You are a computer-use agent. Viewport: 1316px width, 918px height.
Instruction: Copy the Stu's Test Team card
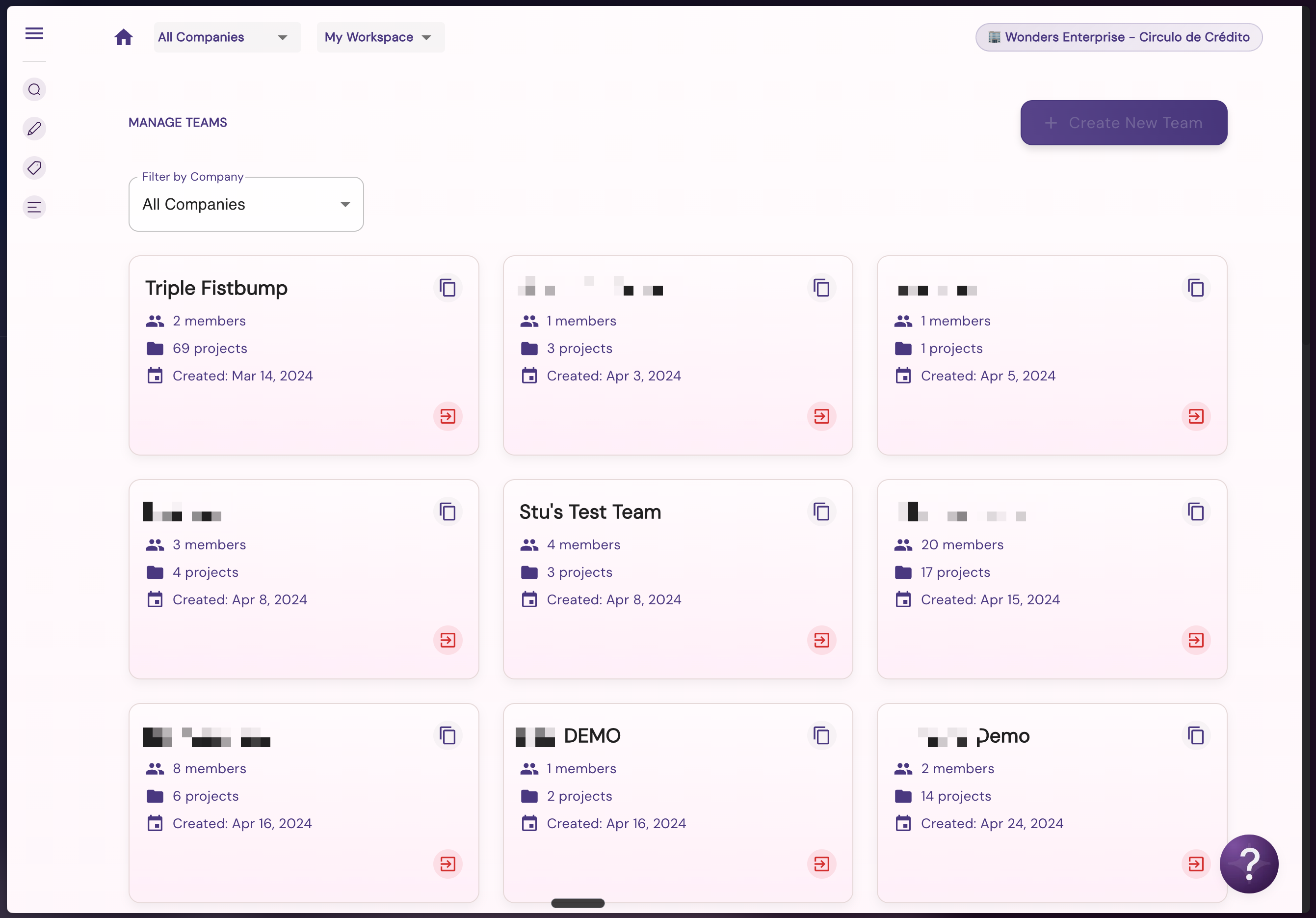[x=821, y=512]
